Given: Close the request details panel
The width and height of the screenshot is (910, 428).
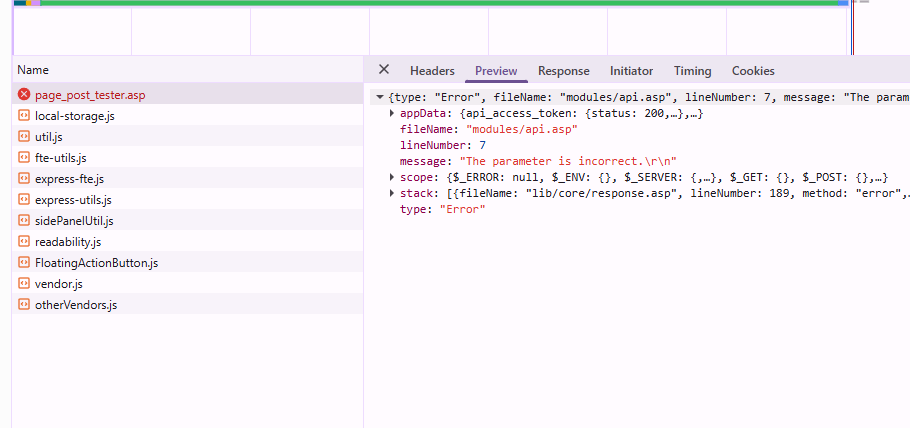Looking at the screenshot, I should (384, 70).
